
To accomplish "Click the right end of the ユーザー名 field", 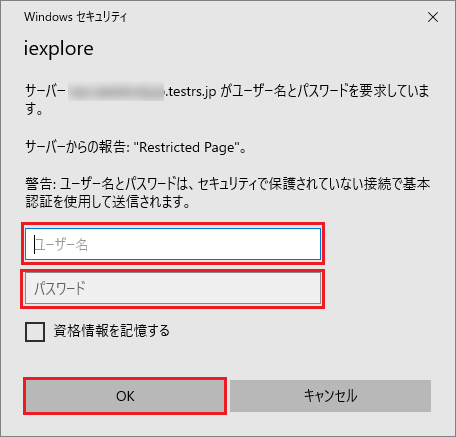I will point(312,244).
